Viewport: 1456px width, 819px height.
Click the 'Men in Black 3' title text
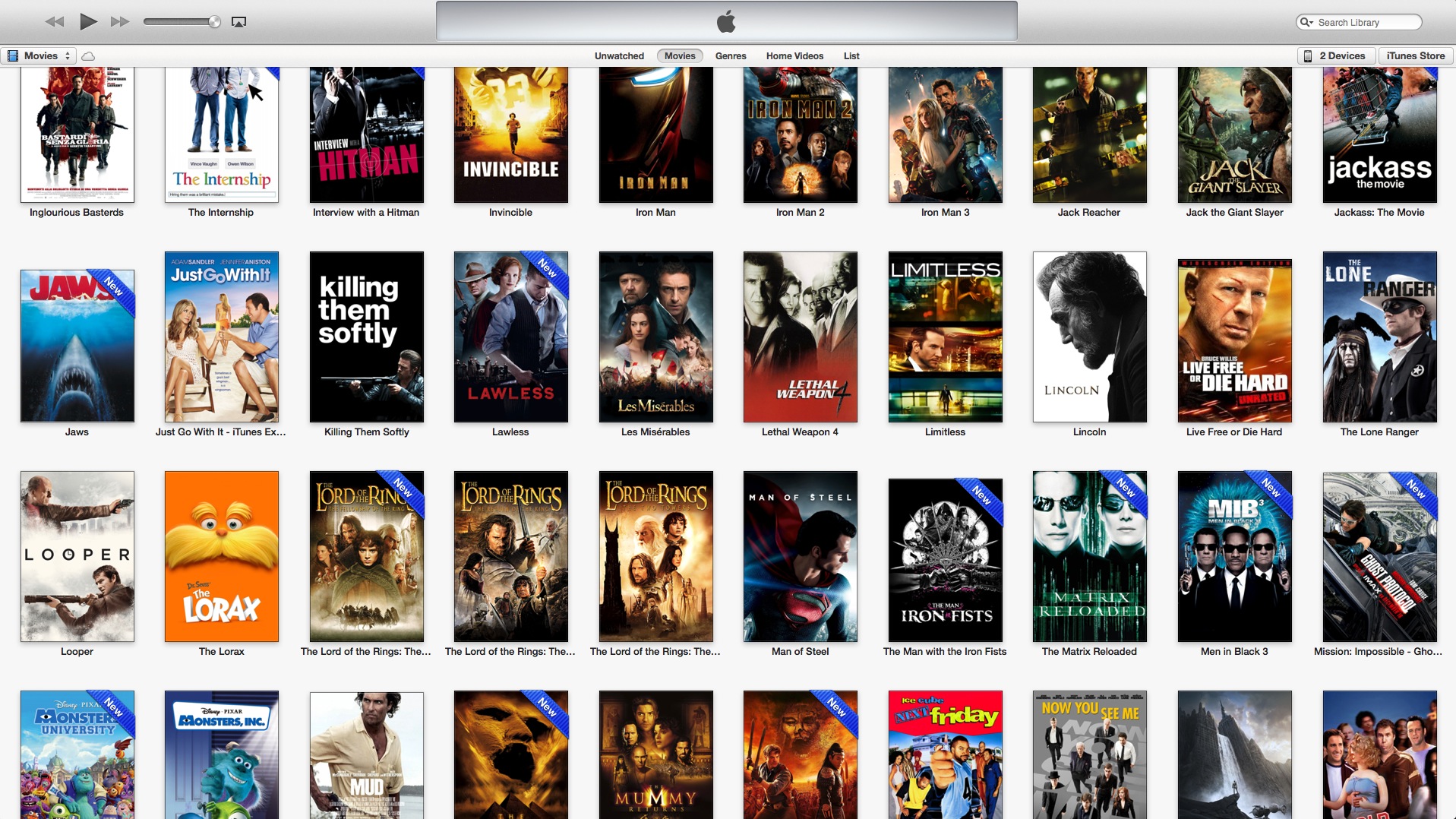coord(1234,651)
